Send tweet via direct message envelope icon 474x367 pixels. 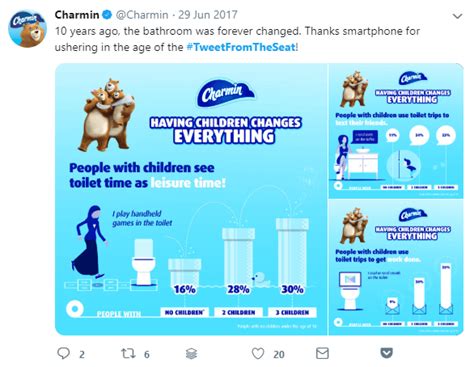(x=322, y=353)
